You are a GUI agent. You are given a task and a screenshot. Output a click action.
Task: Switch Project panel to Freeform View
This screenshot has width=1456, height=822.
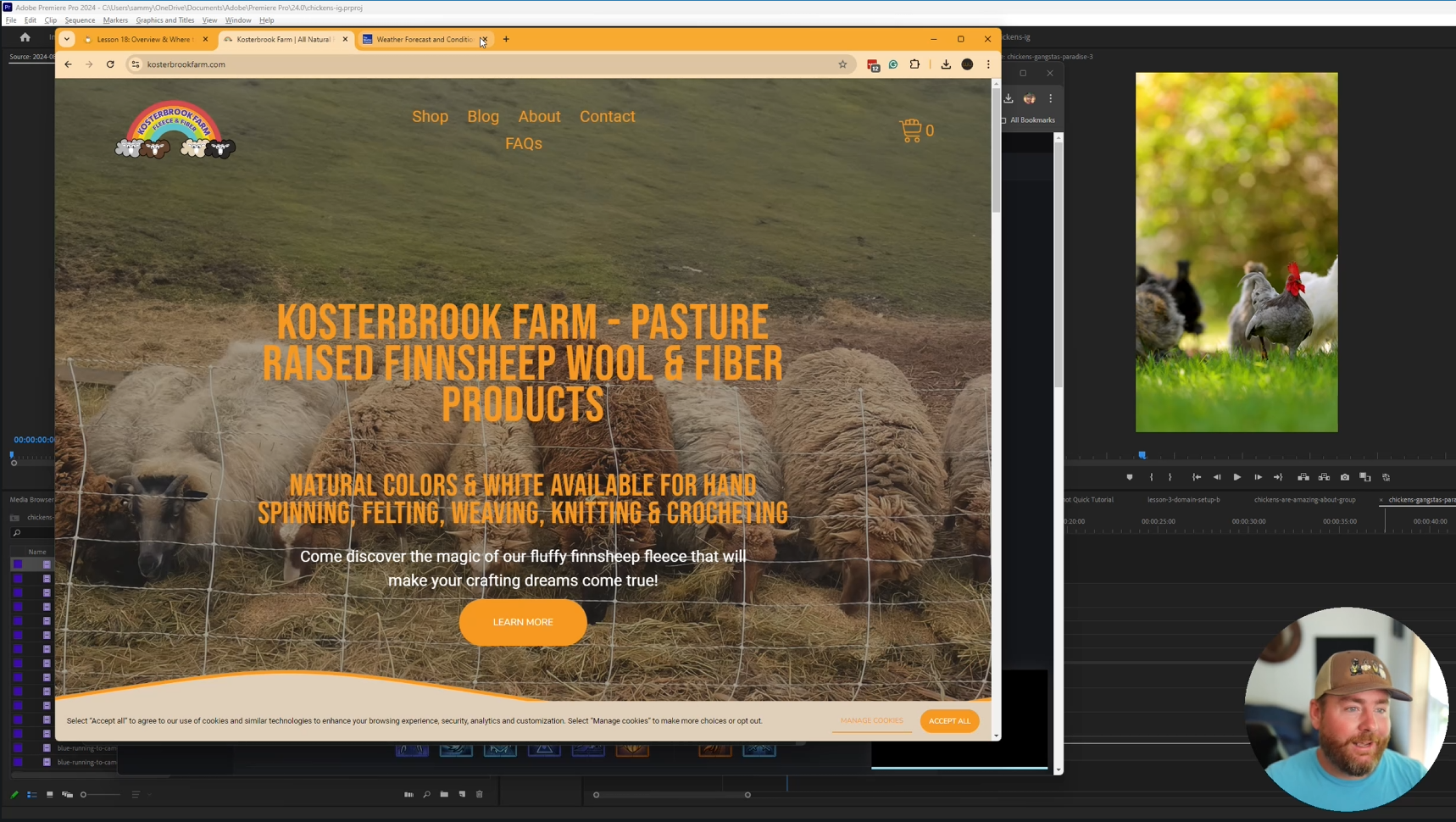pyautogui.click(x=68, y=795)
